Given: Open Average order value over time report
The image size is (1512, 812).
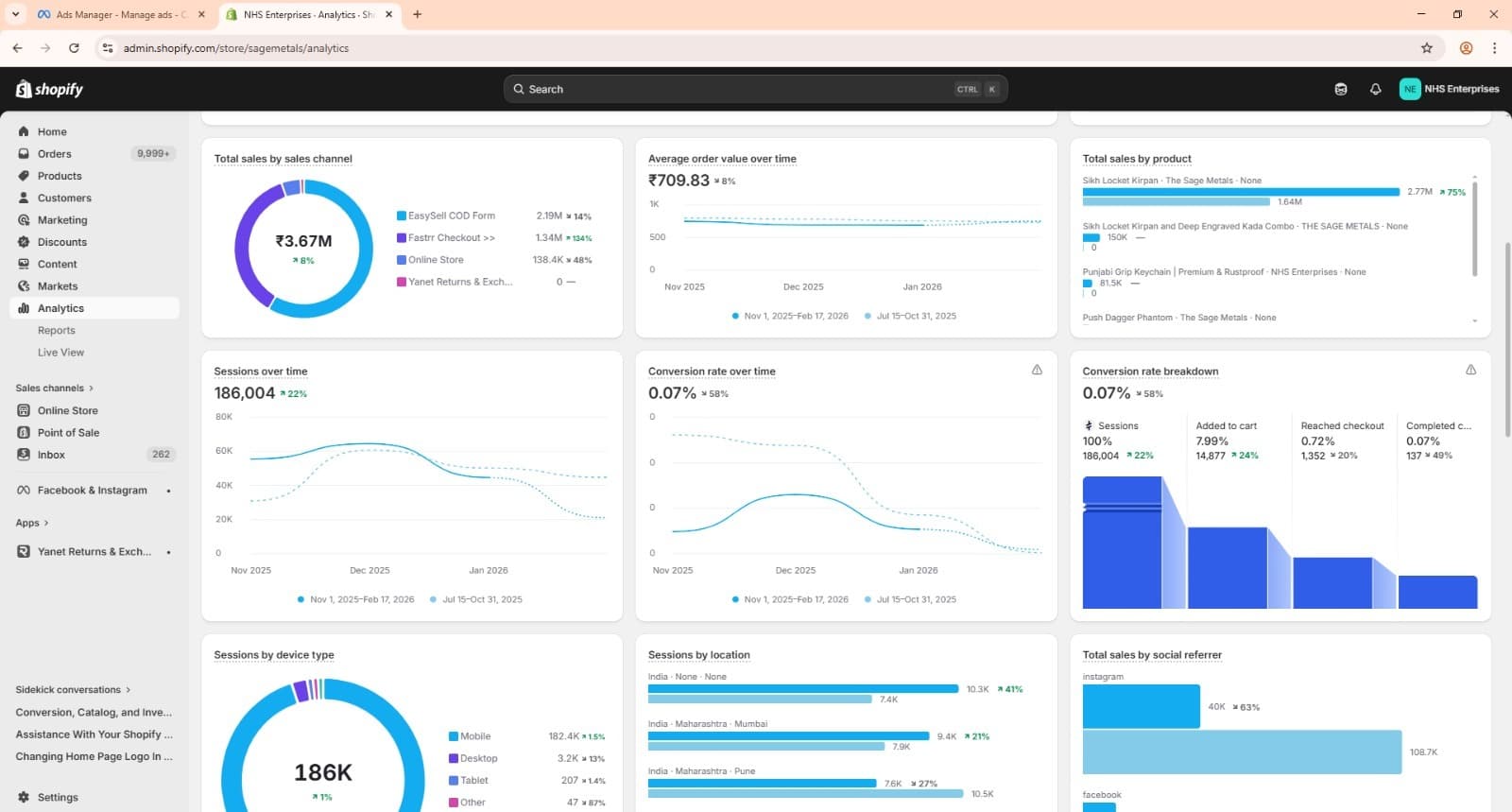Looking at the screenshot, I should point(722,159).
